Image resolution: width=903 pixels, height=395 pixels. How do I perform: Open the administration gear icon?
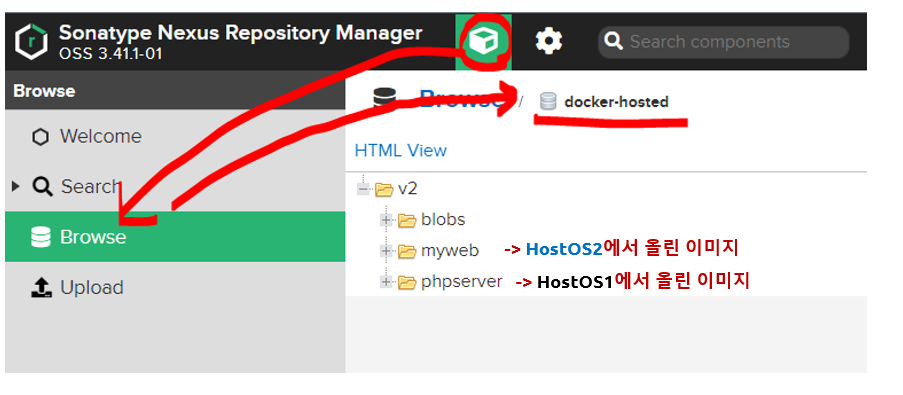(549, 41)
